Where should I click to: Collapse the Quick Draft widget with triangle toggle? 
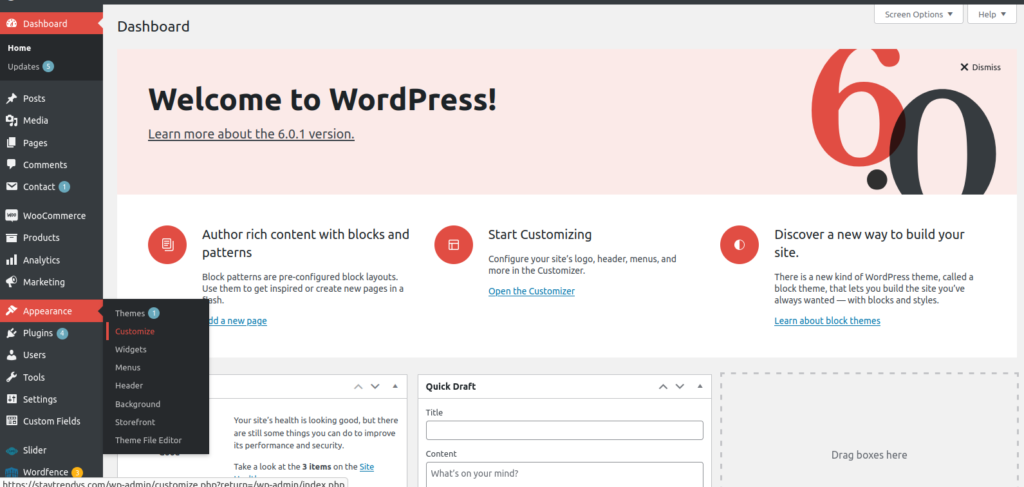(x=697, y=386)
